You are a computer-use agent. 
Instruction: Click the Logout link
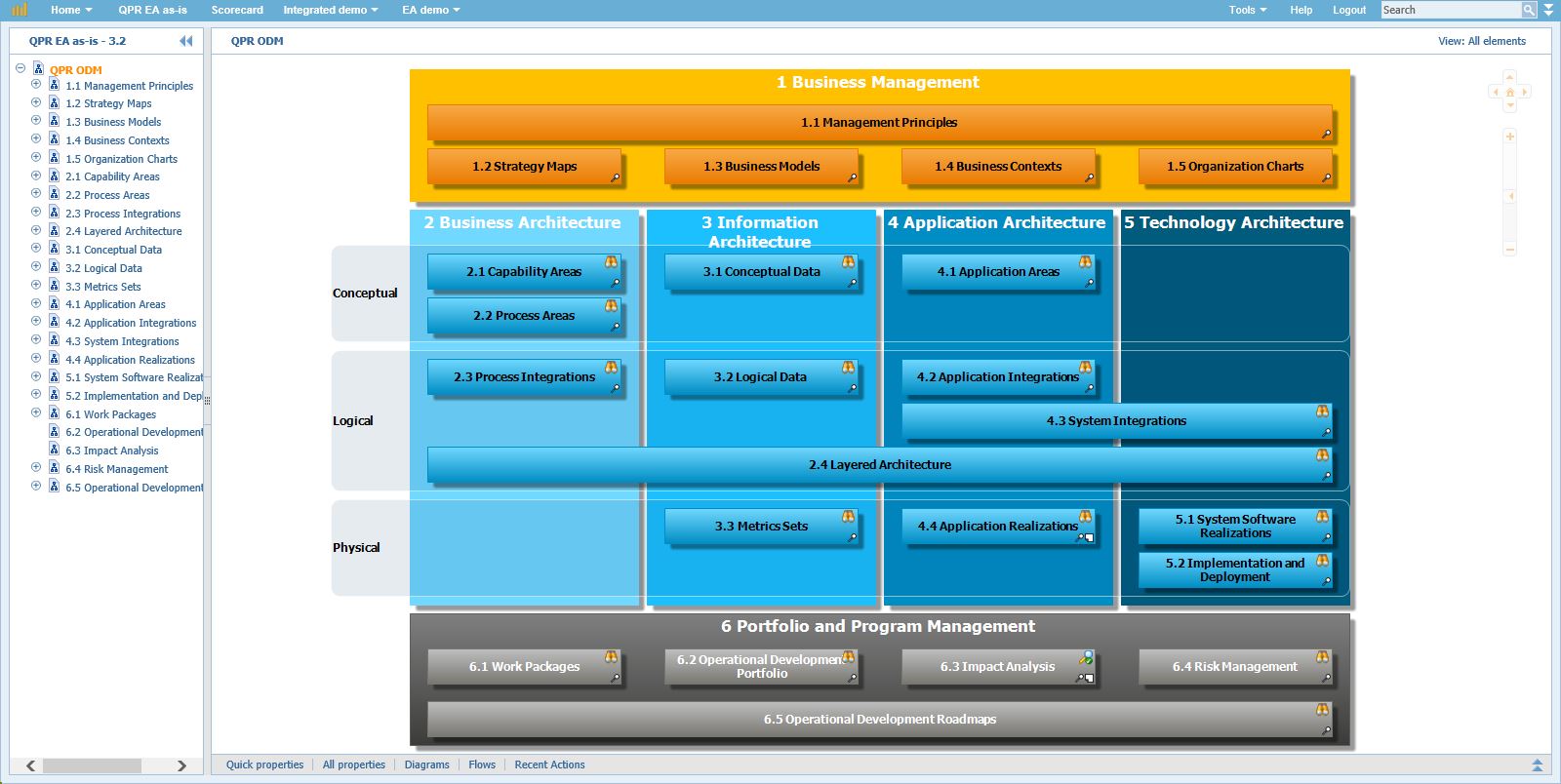(1348, 10)
